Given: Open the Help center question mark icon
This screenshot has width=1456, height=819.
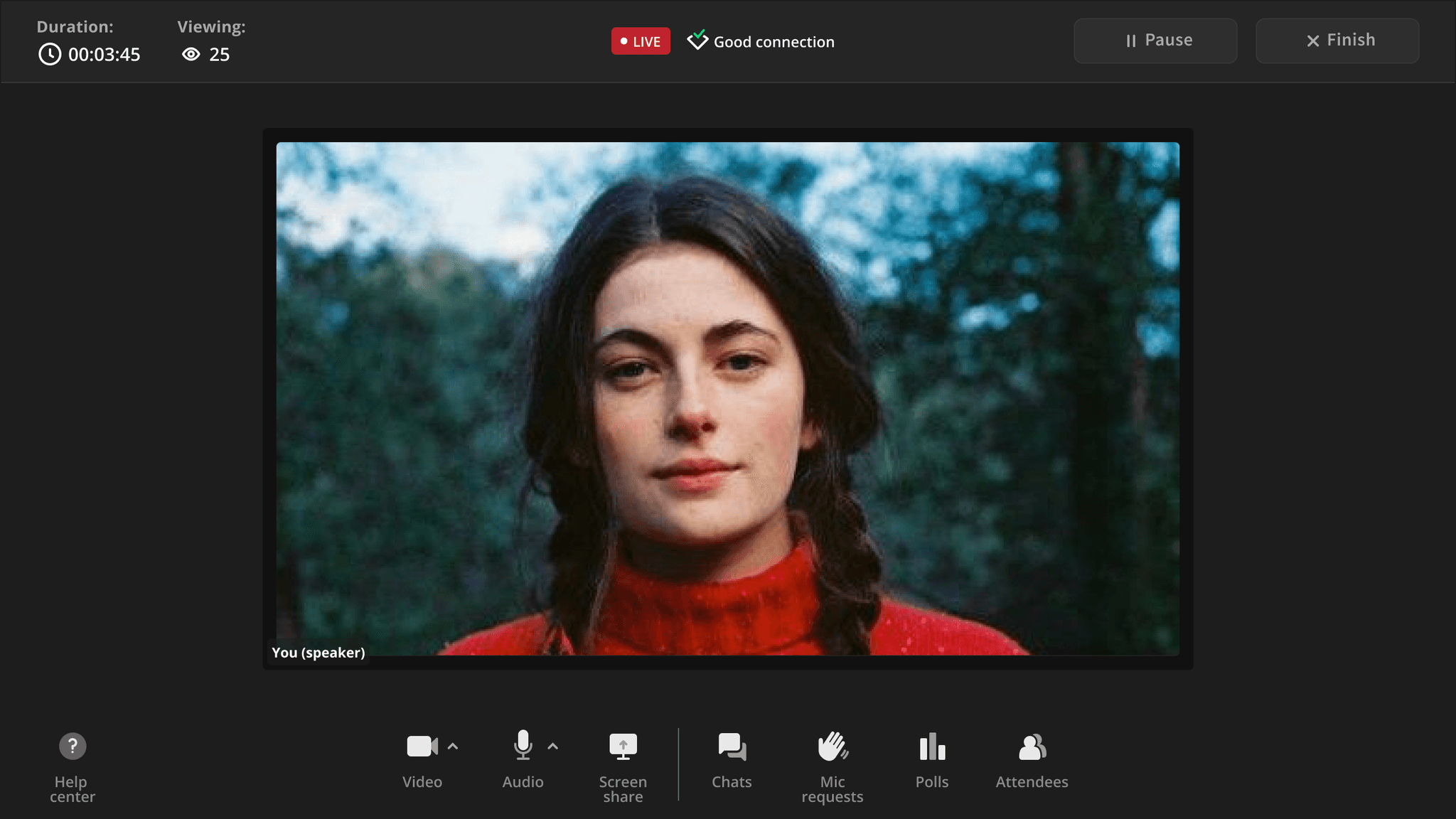Looking at the screenshot, I should tap(72, 746).
